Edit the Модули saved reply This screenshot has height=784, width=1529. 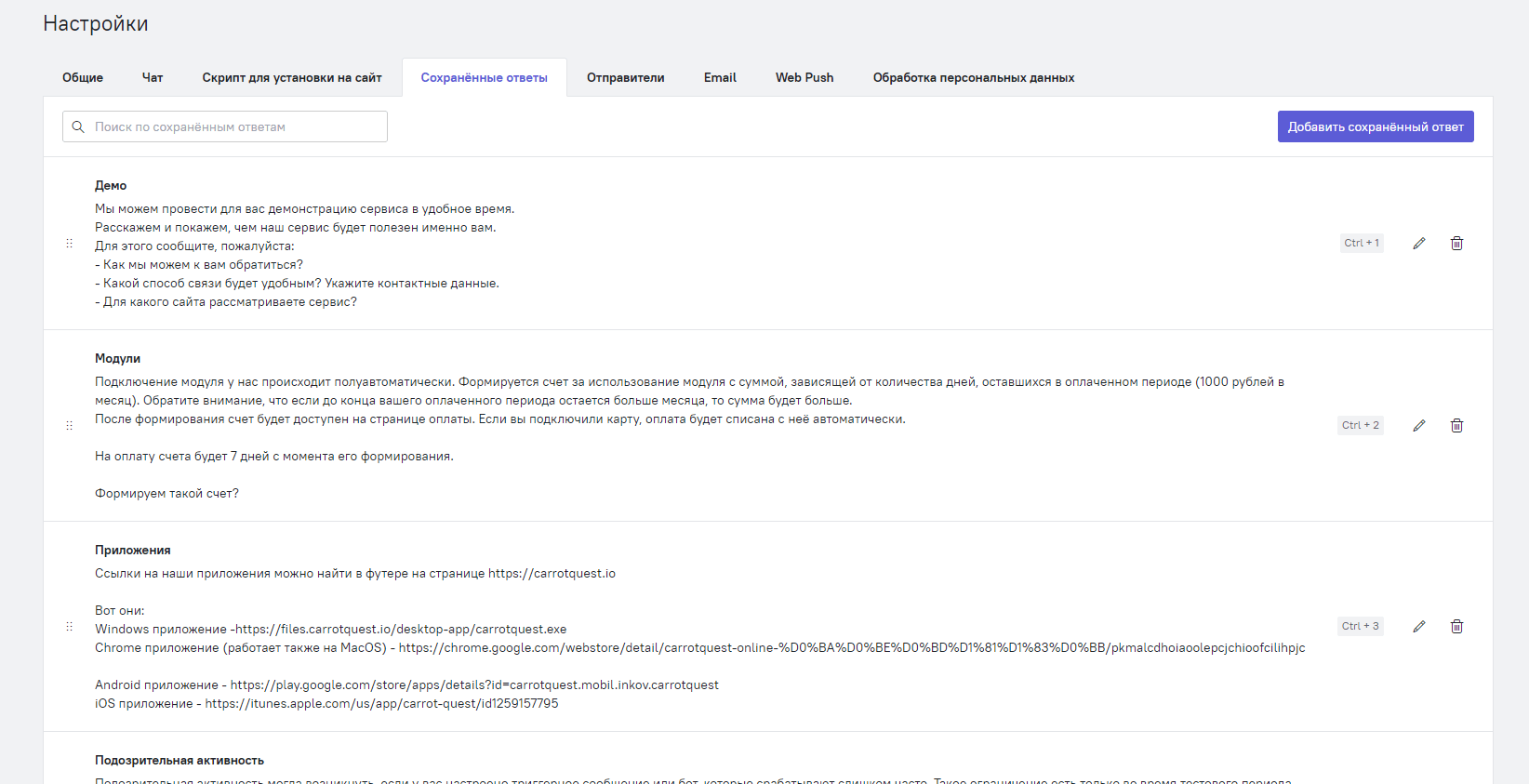(x=1419, y=426)
